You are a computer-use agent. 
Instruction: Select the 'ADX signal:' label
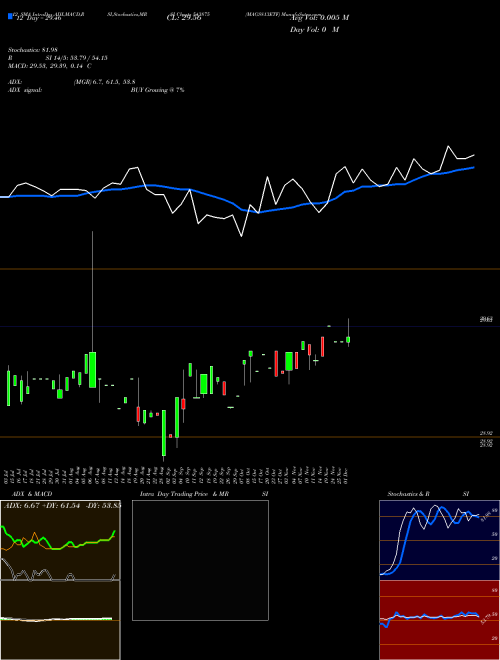pos(25,90)
